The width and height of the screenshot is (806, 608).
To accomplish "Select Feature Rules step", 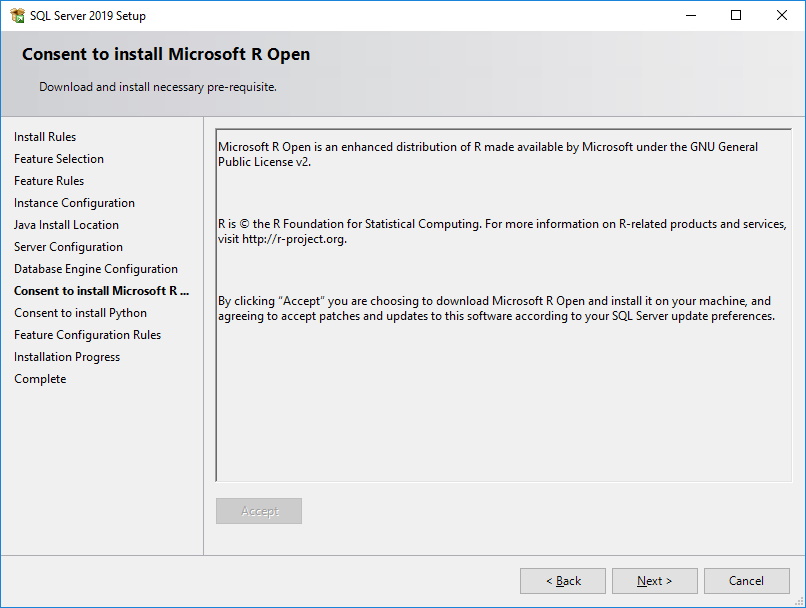I will [x=49, y=181].
